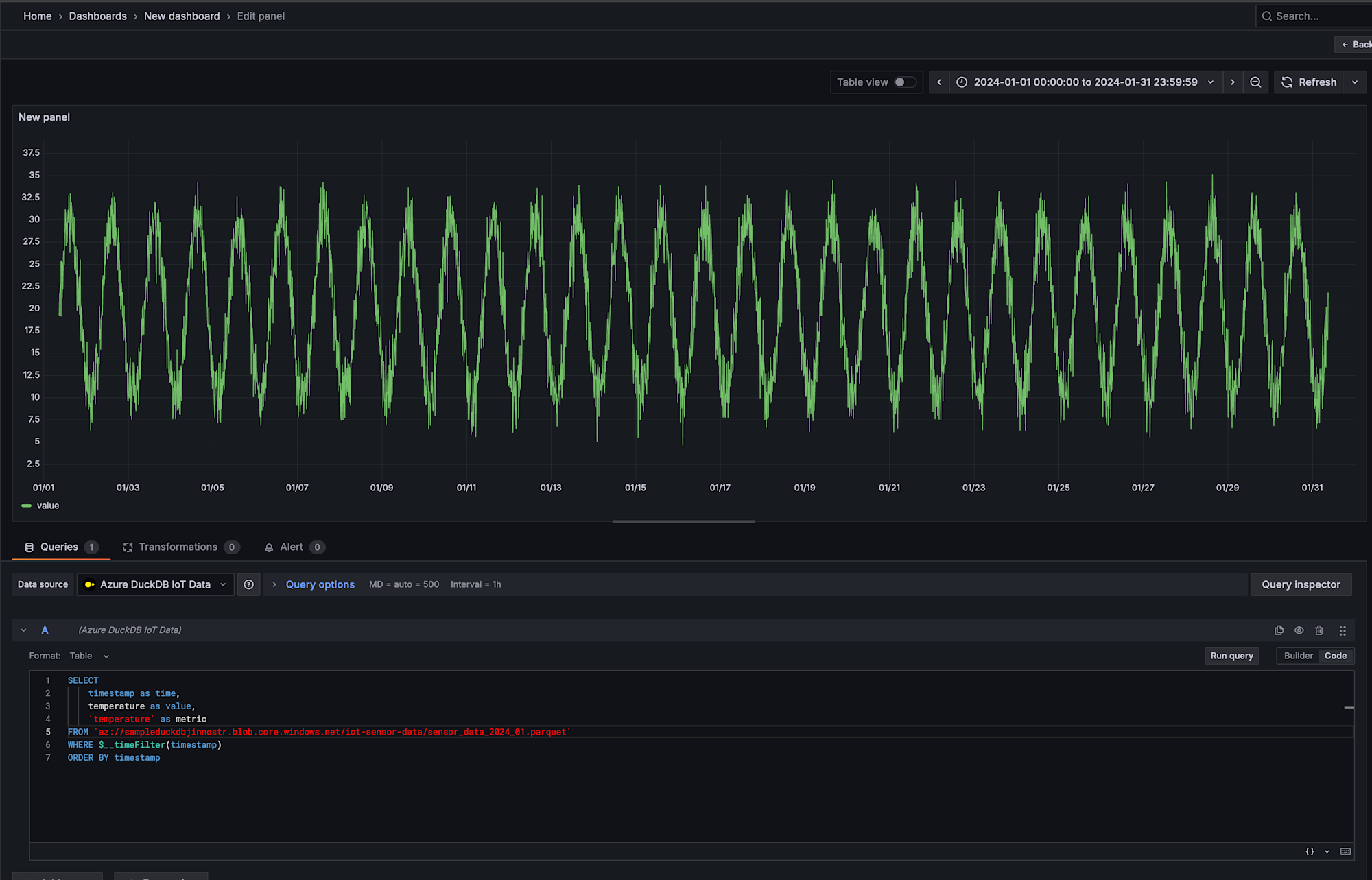Click the editor minimap marker

click(x=1349, y=707)
